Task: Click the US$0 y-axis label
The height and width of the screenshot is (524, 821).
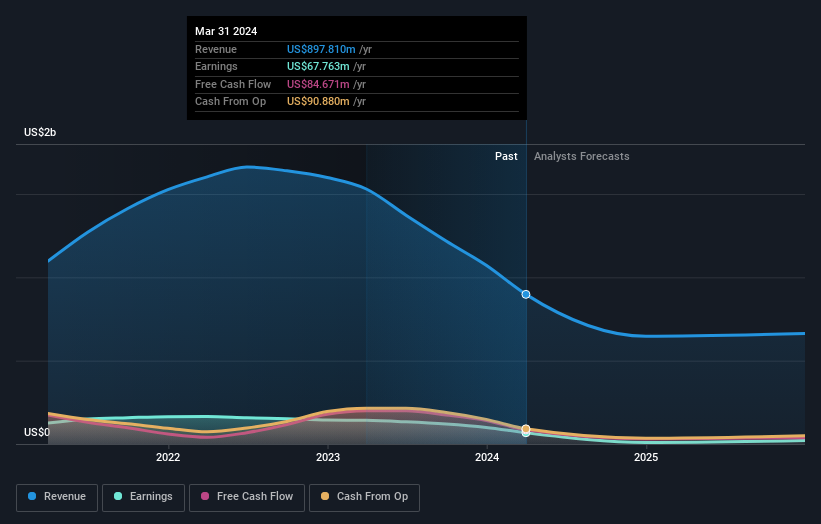Action: [37, 432]
